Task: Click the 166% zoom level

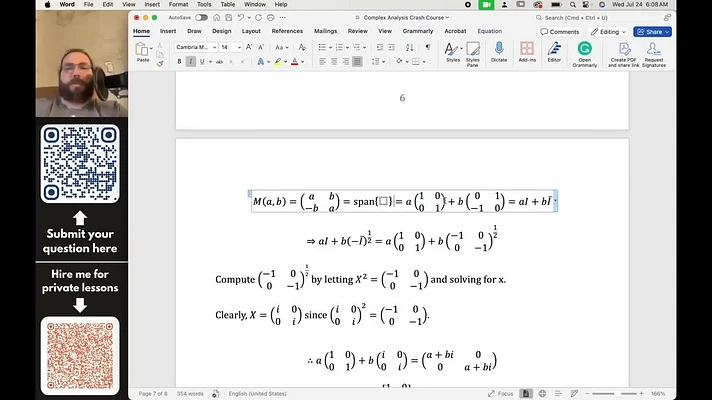Action: 658,394
